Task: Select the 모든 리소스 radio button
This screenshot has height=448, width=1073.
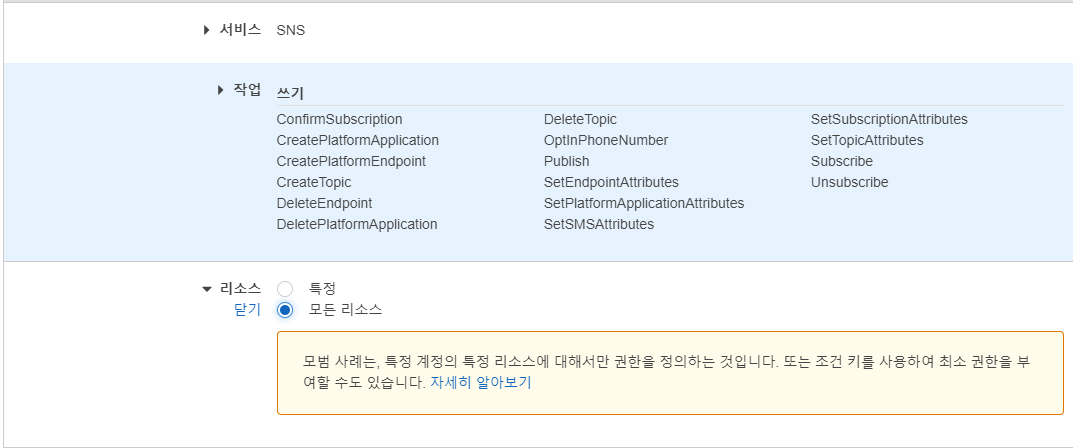Action: 285,310
